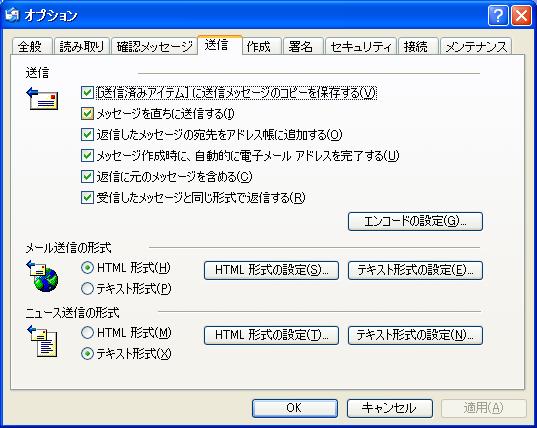Click the キャンセル button
Image resolution: width=537 pixels, height=428 pixels.
tap(389, 408)
